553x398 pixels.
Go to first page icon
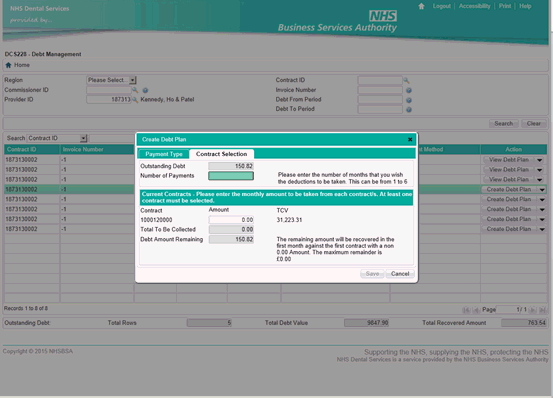click(466, 310)
